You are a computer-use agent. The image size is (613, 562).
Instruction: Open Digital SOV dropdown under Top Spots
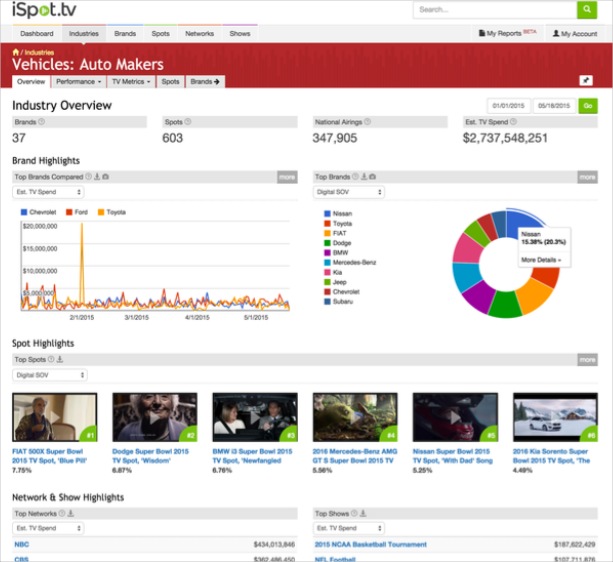50,375
